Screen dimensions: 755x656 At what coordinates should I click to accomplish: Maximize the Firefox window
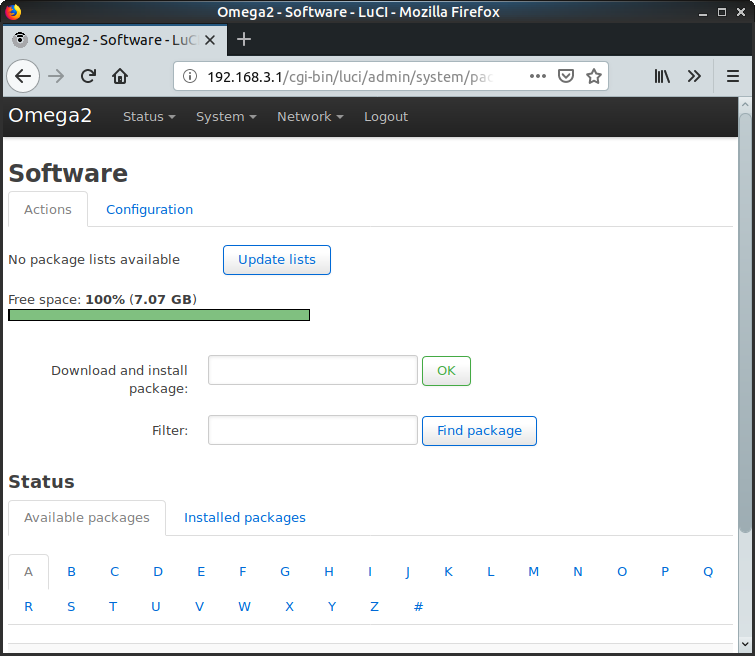[721, 12]
